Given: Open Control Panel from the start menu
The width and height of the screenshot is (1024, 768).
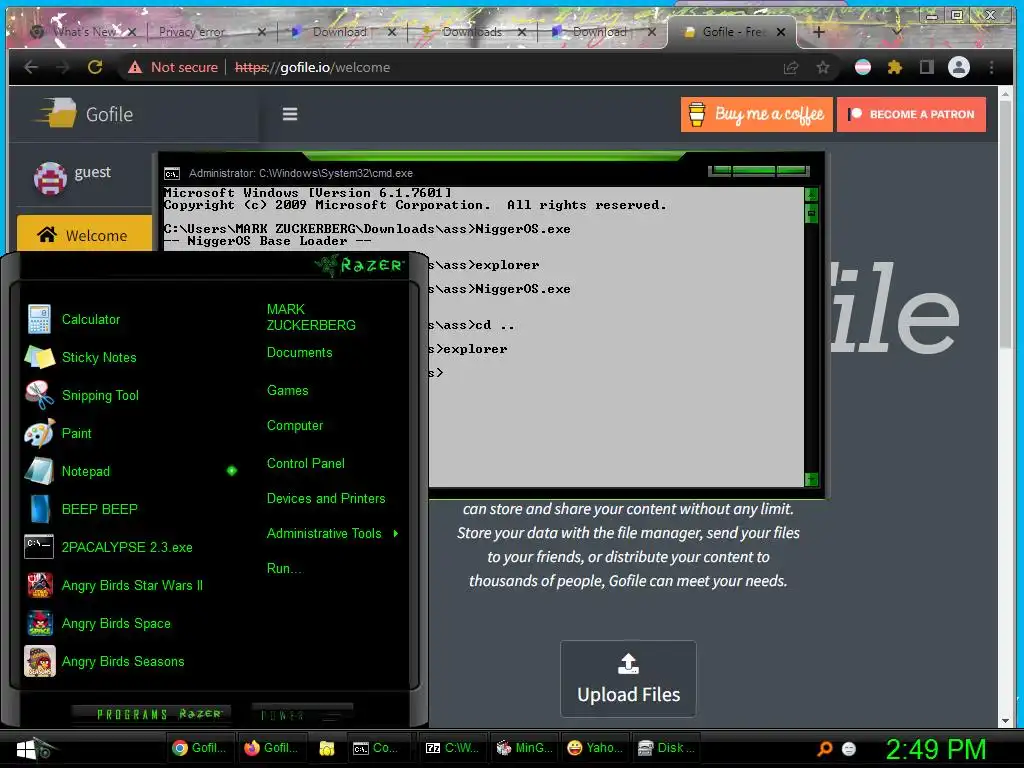Looking at the screenshot, I should (306, 464).
